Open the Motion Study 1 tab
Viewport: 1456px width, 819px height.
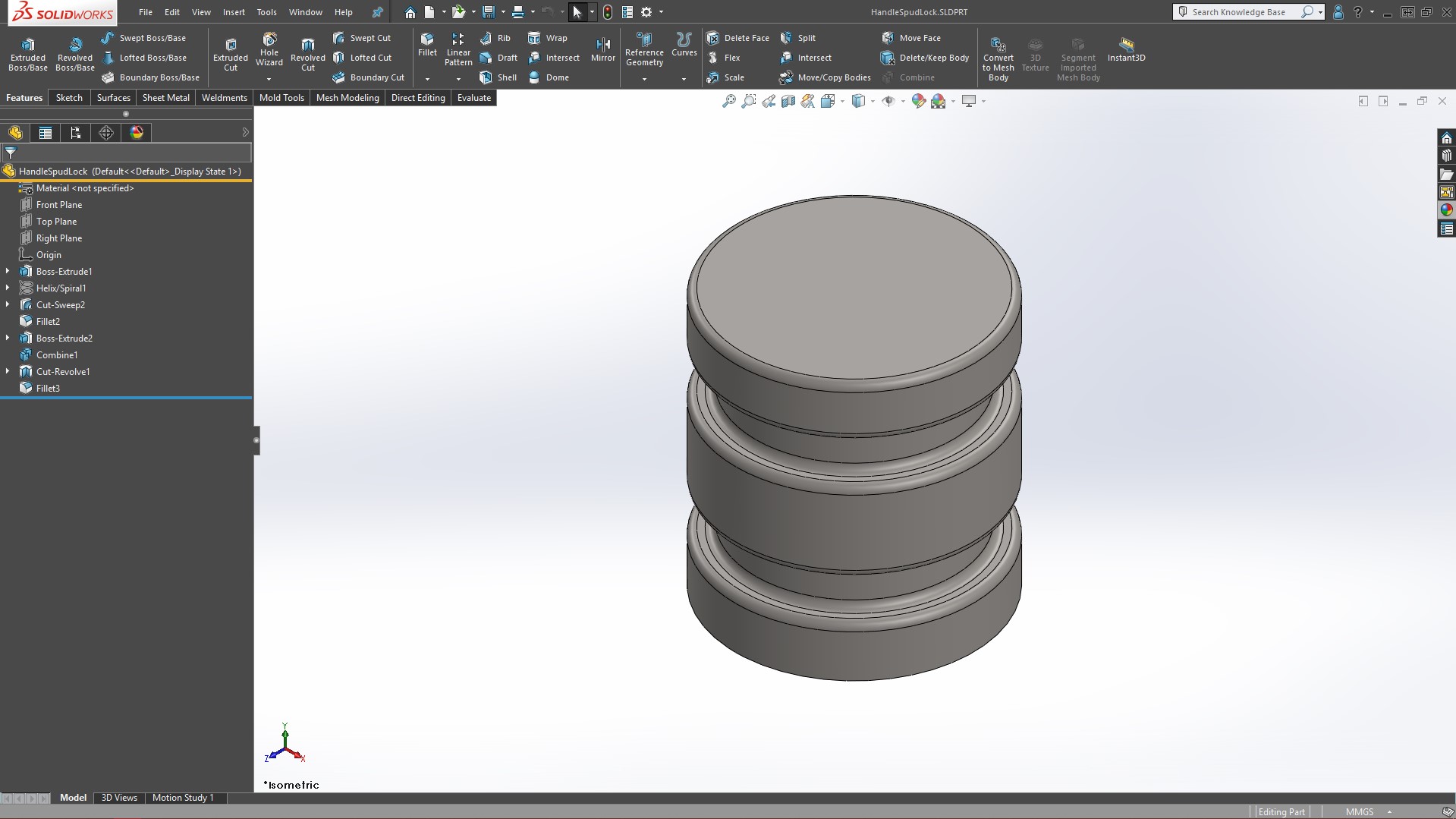point(183,798)
